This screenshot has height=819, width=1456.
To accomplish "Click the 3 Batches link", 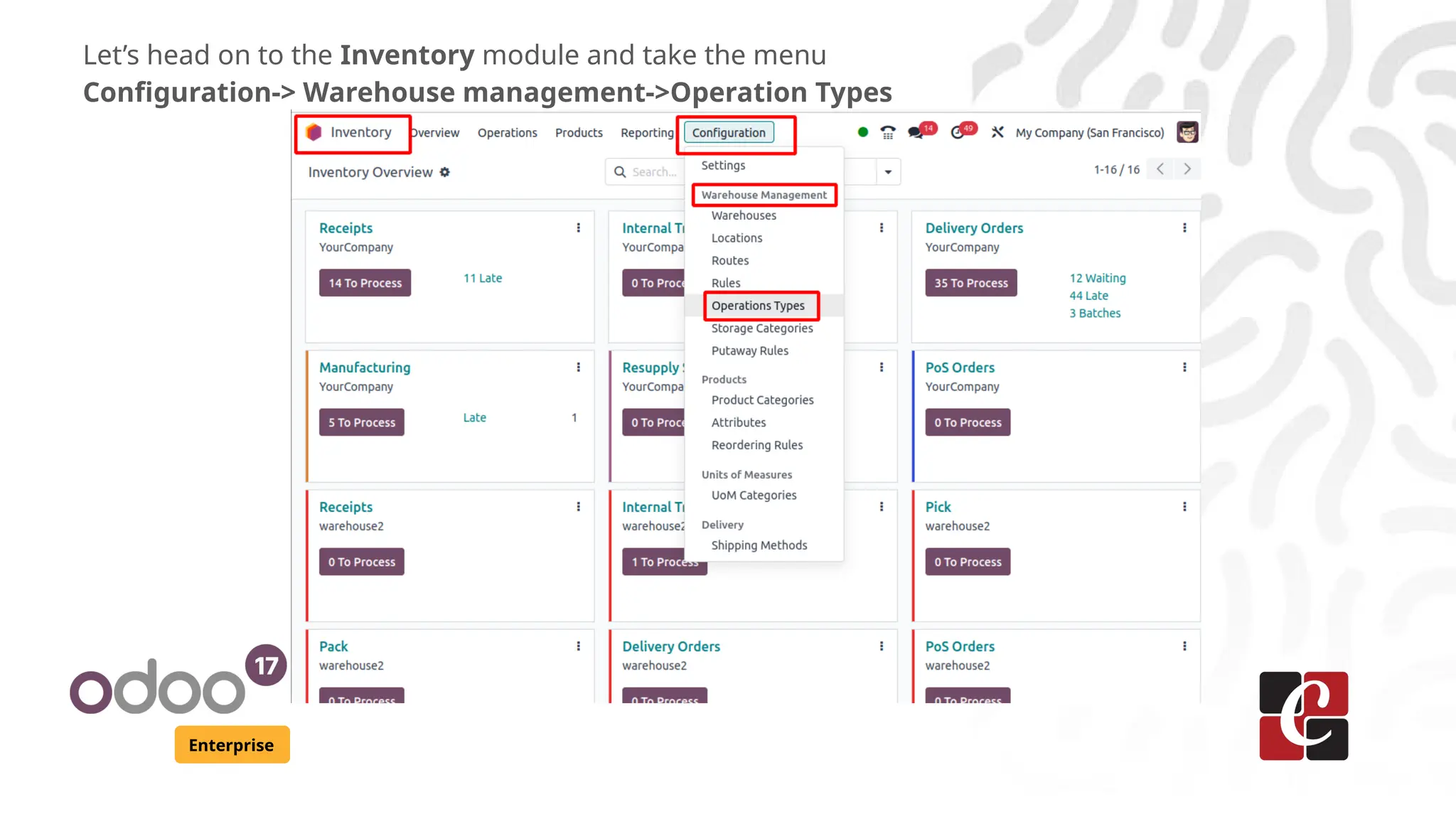I will (x=1095, y=314).
